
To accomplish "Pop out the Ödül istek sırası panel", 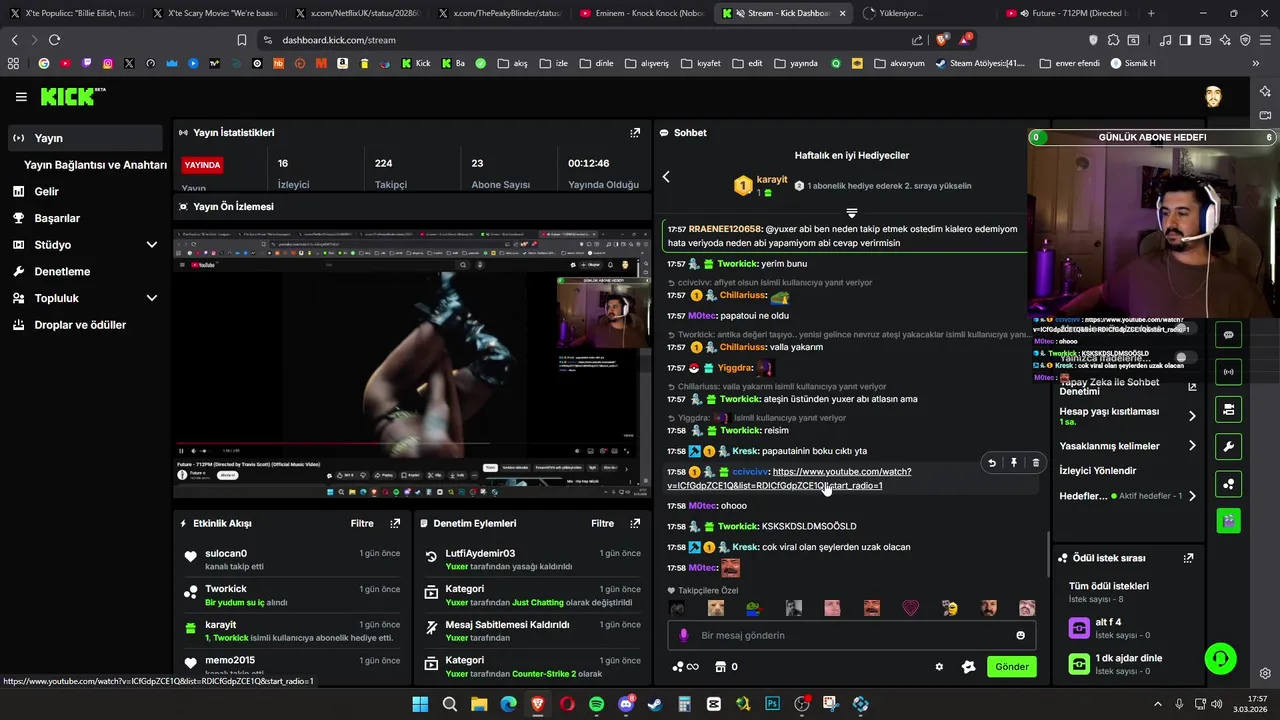I will (x=1188, y=558).
